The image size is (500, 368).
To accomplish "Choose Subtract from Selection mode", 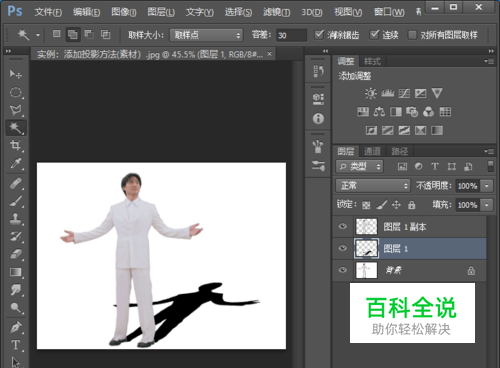I will (x=89, y=34).
